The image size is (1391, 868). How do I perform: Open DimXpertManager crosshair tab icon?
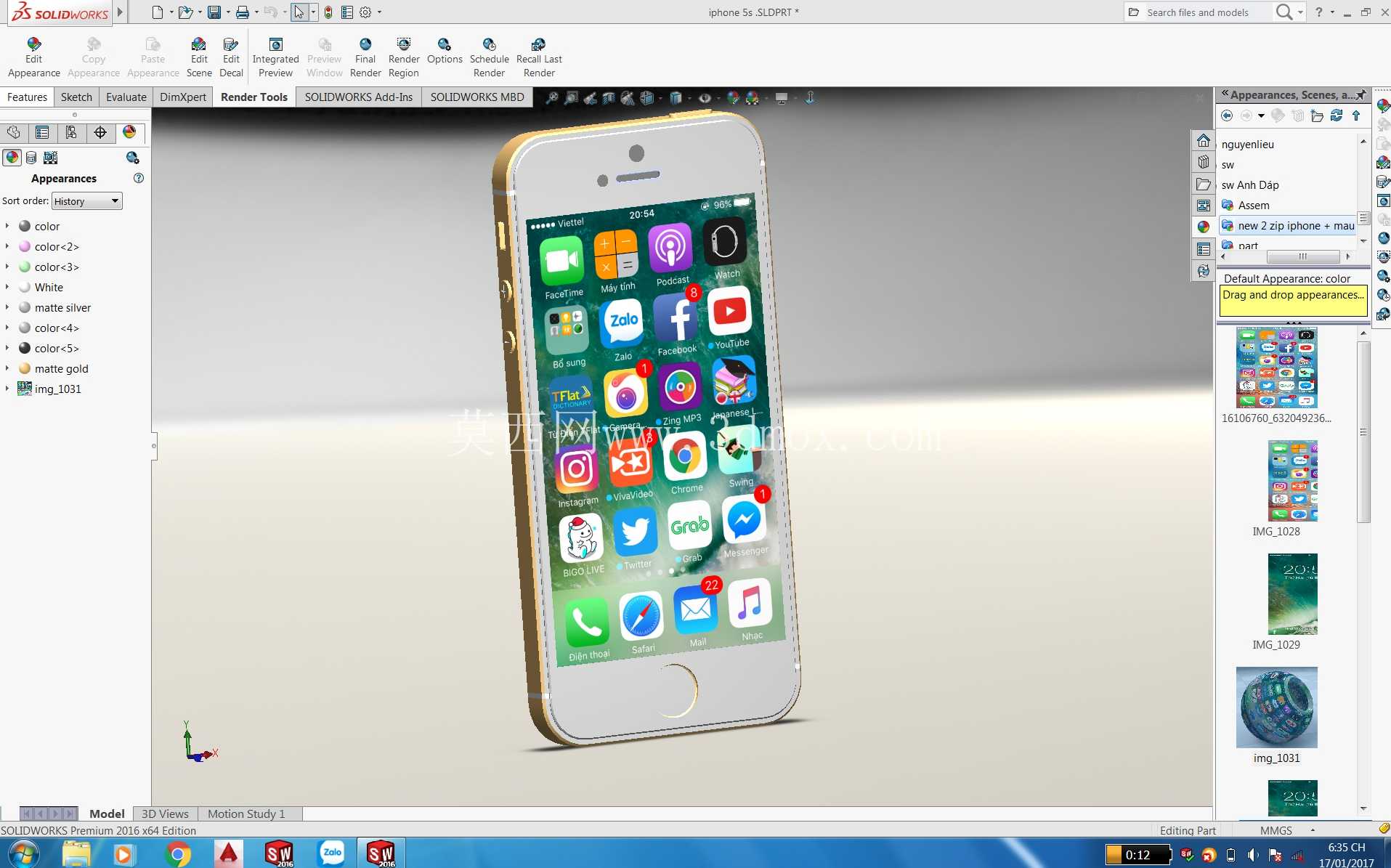100,132
